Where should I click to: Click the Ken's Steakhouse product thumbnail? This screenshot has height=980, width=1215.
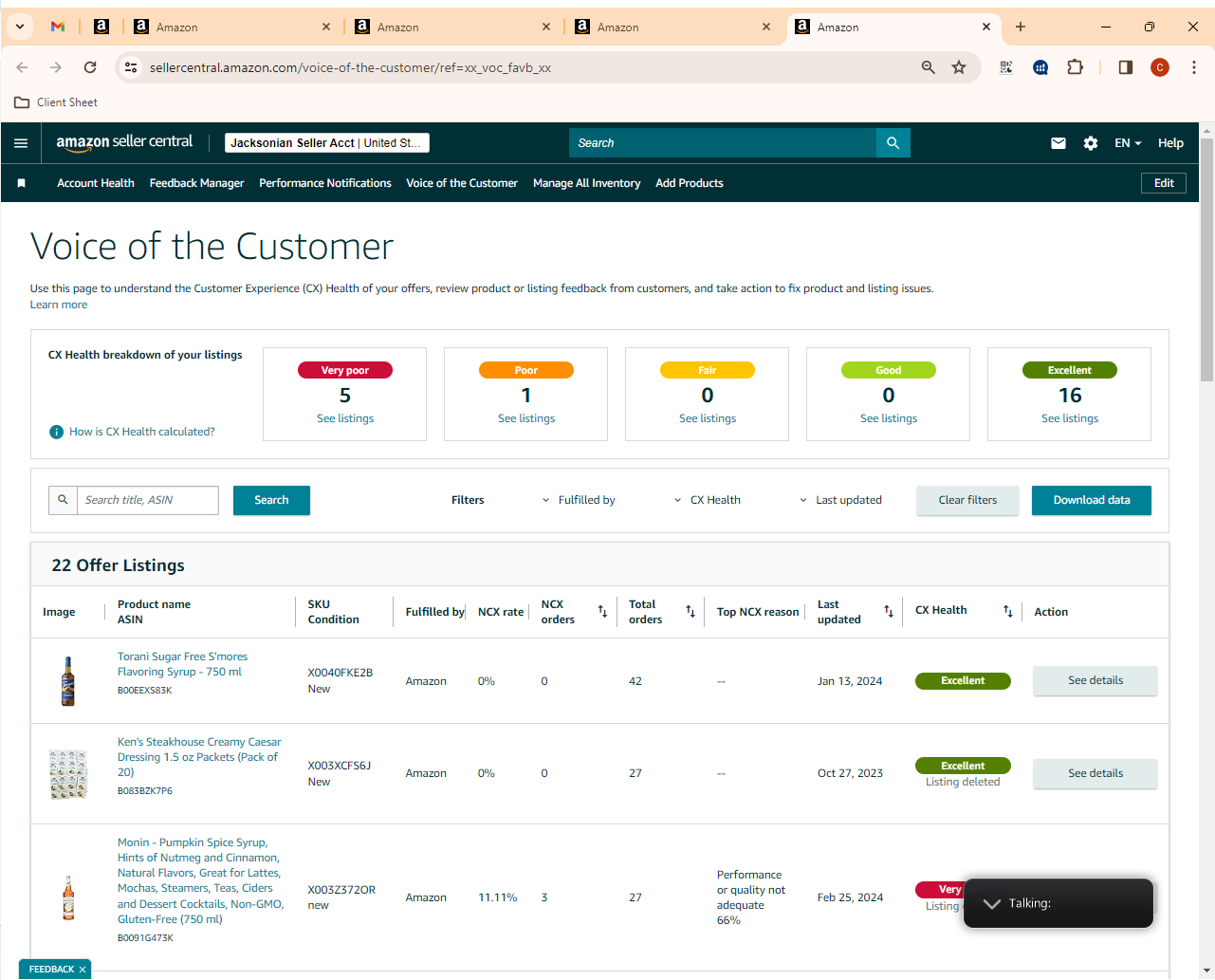coord(68,774)
